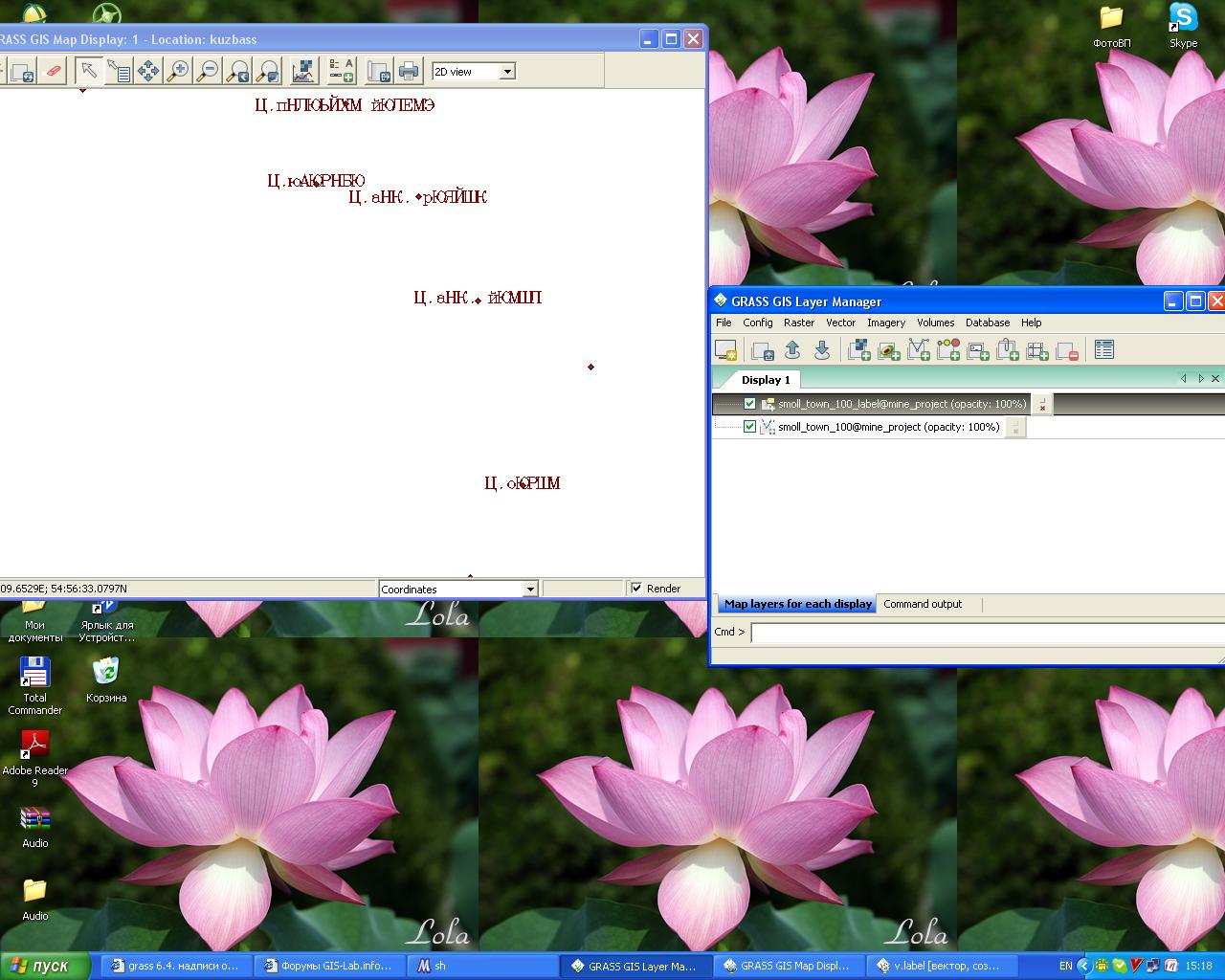Switch to 'Форумы GIS-Lab.info' taskbar window
This screenshot has height=980, width=1225.
tap(328, 966)
